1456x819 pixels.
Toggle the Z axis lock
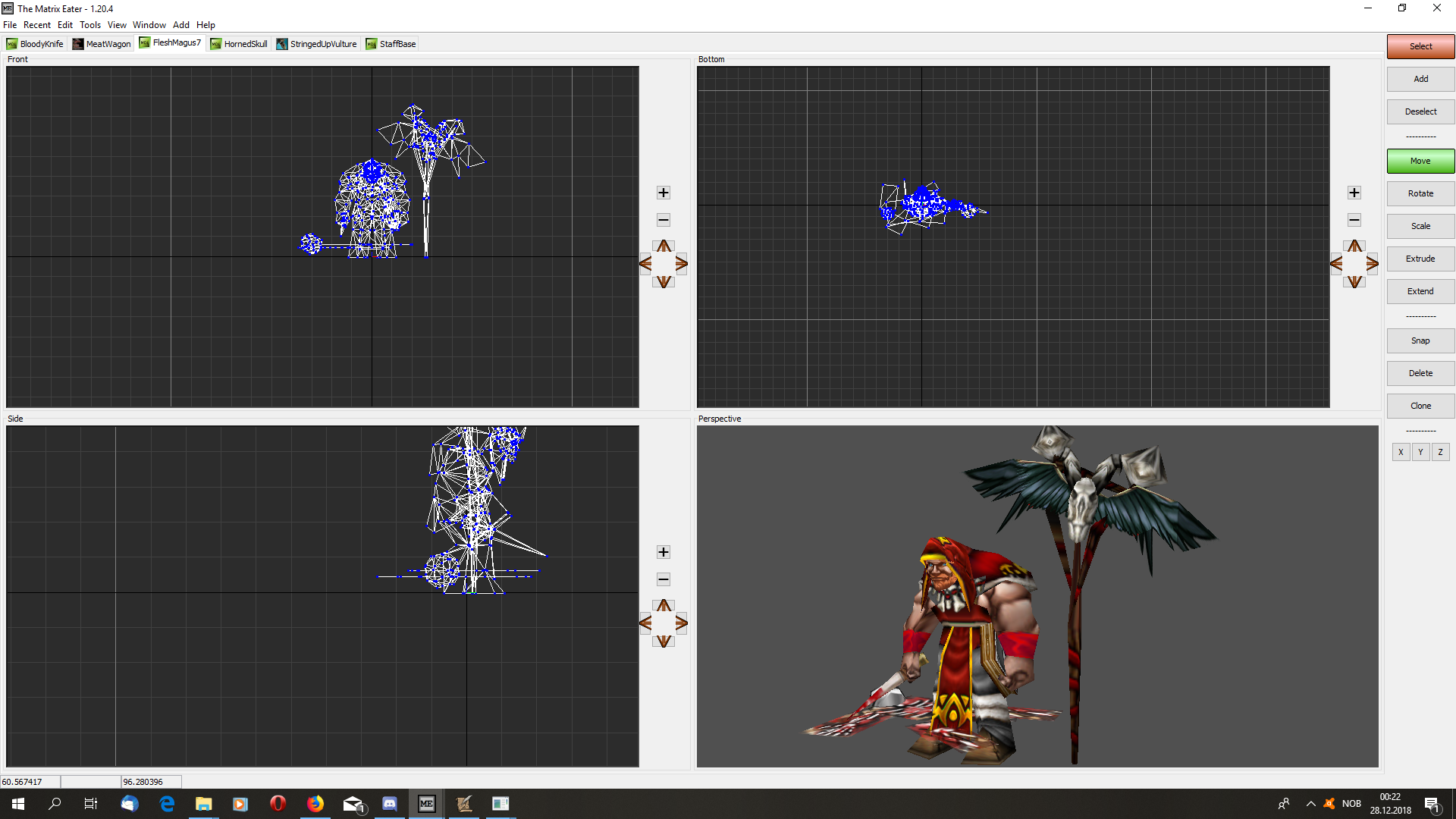(1440, 452)
